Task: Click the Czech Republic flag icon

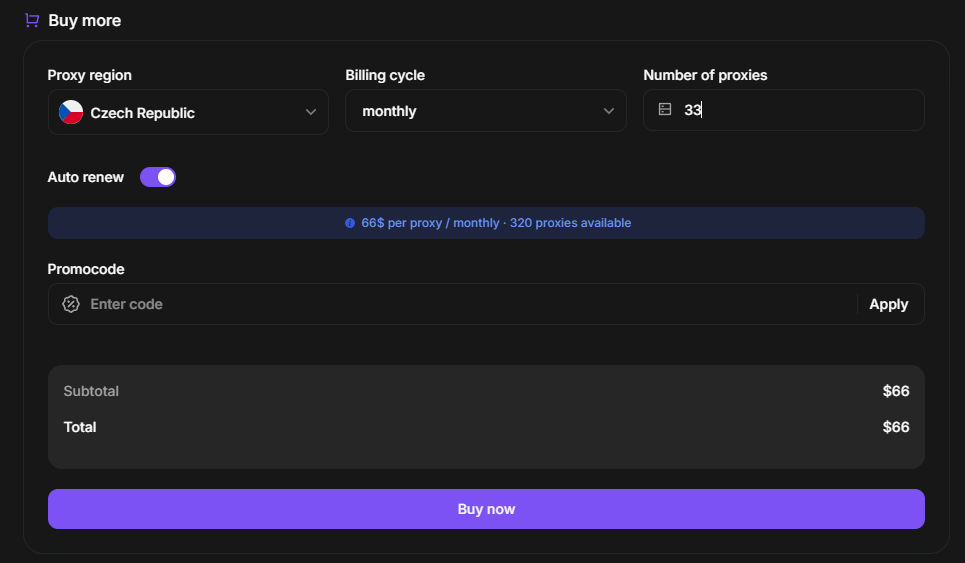Action: [71, 112]
